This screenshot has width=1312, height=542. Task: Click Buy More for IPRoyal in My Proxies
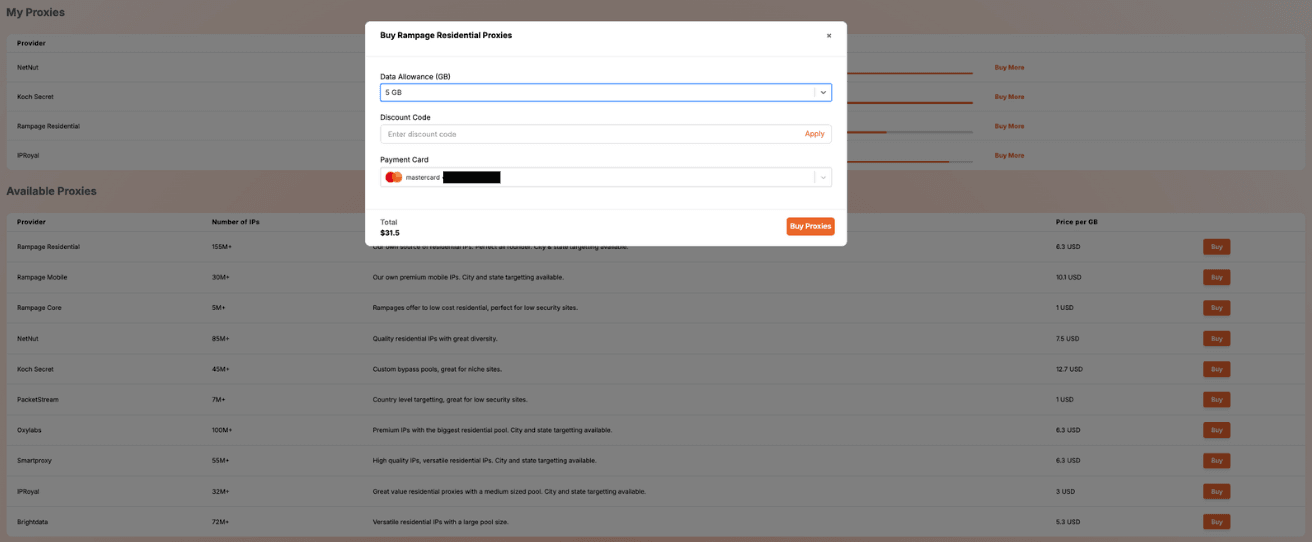point(1009,155)
